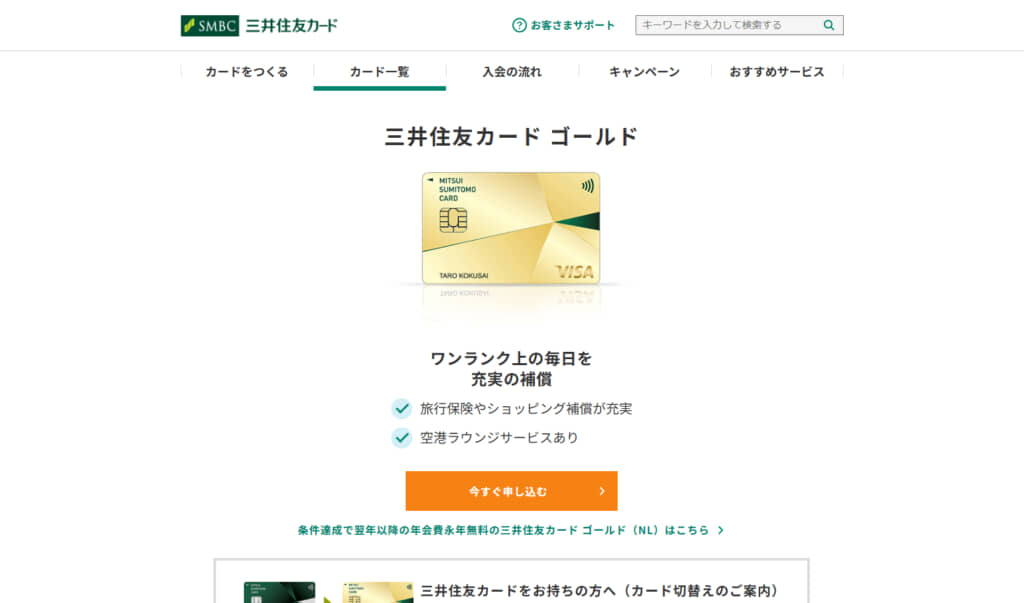Click the checkmark beside 空港ラウンジサービスあり
Viewport: 1024px width, 603px height.
tap(402, 438)
